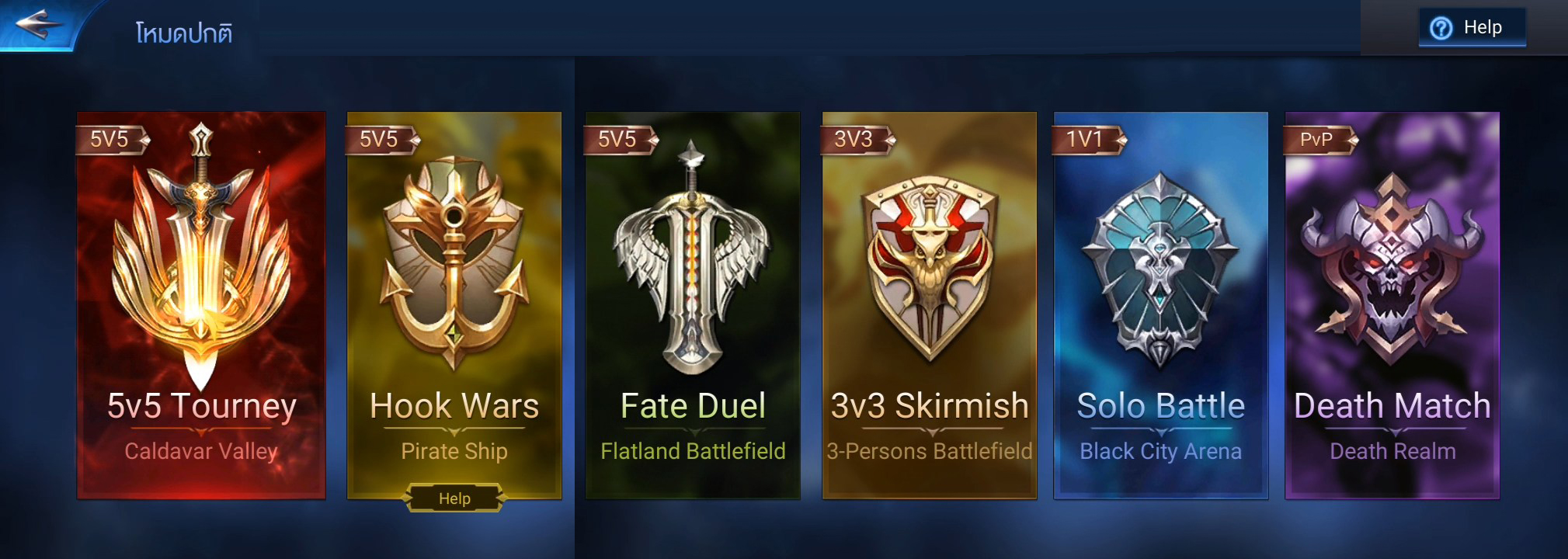Screen dimensions: 1568x559
Task: Choose the 3v3 Skirmish title text
Action: (930, 406)
